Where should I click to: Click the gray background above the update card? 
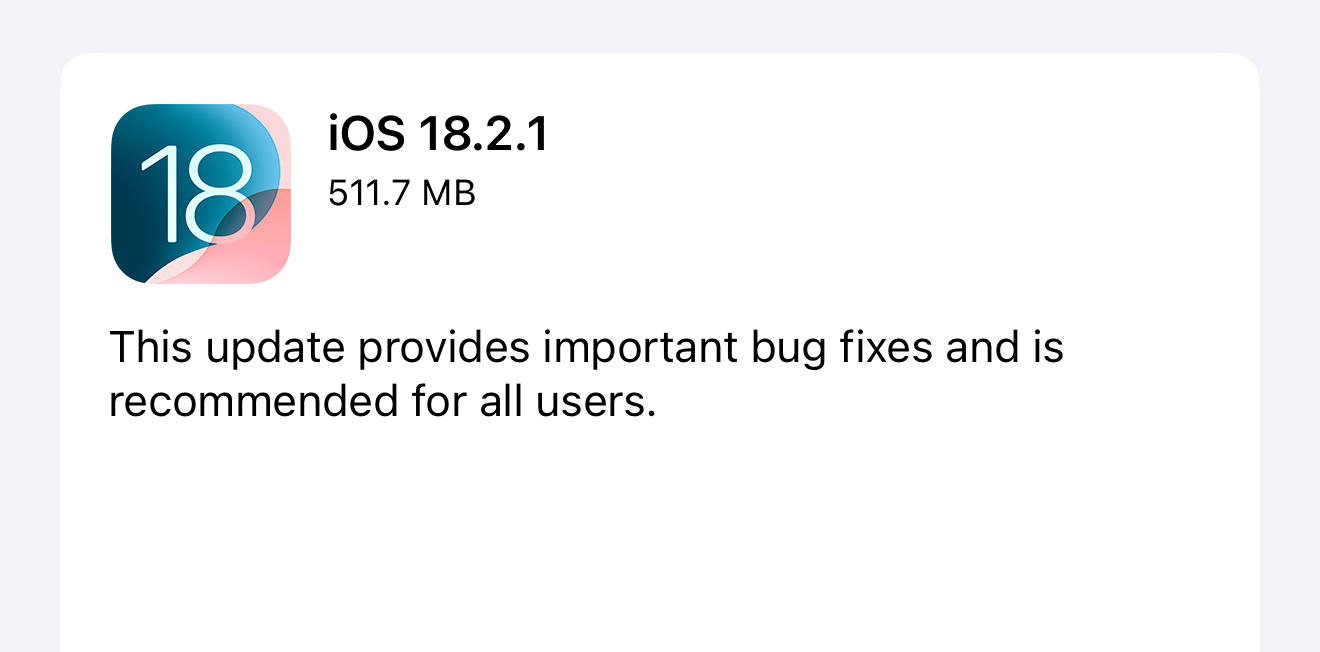(660, 25)
